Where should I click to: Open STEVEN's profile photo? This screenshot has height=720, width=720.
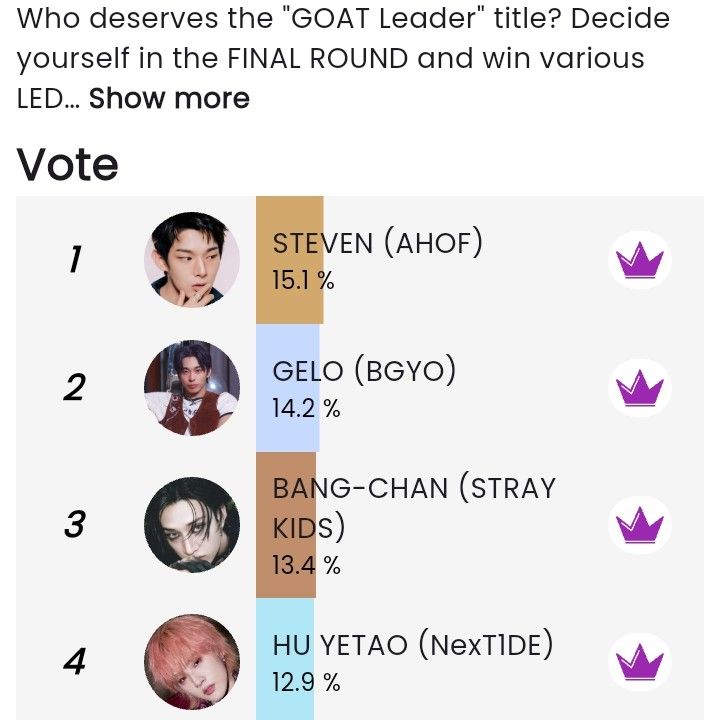tap(192, 260)
